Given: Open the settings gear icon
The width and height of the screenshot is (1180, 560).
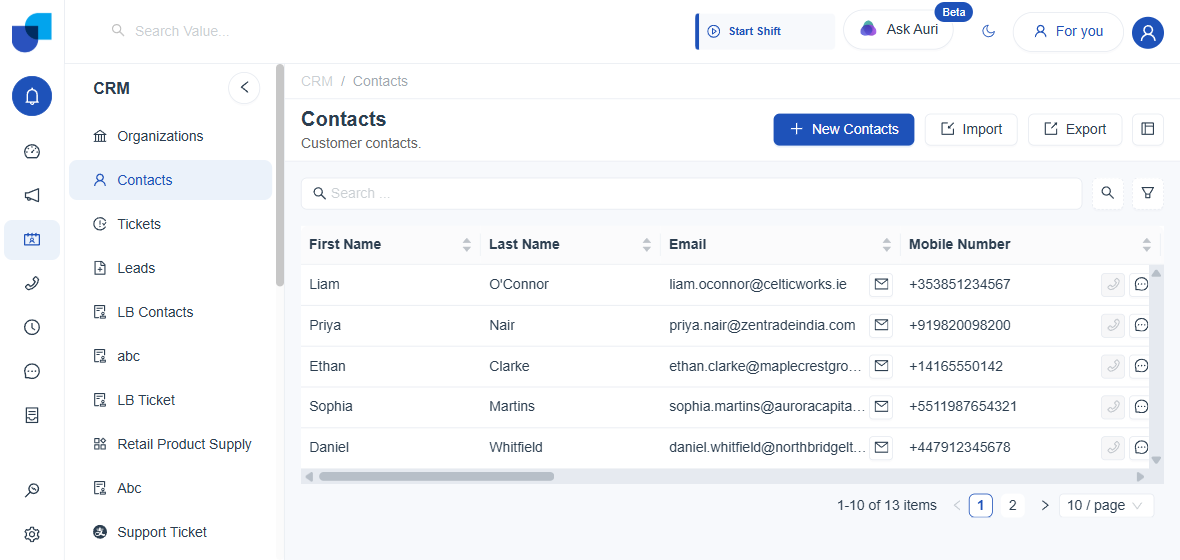Looking at the screenshot, I should (32, 534).
